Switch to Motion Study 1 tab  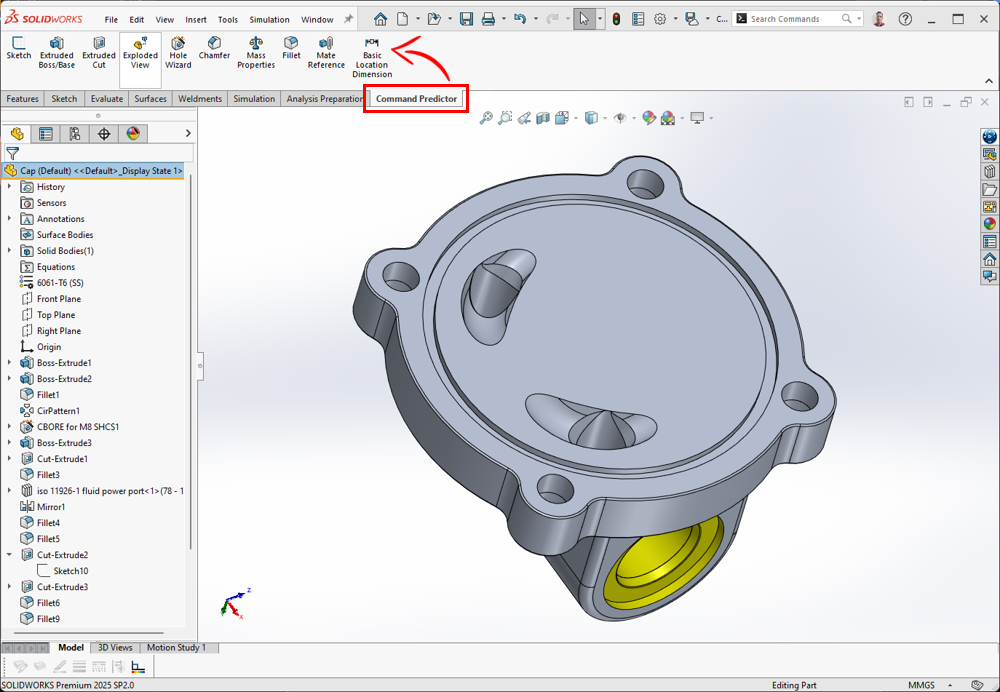(177, 647)
